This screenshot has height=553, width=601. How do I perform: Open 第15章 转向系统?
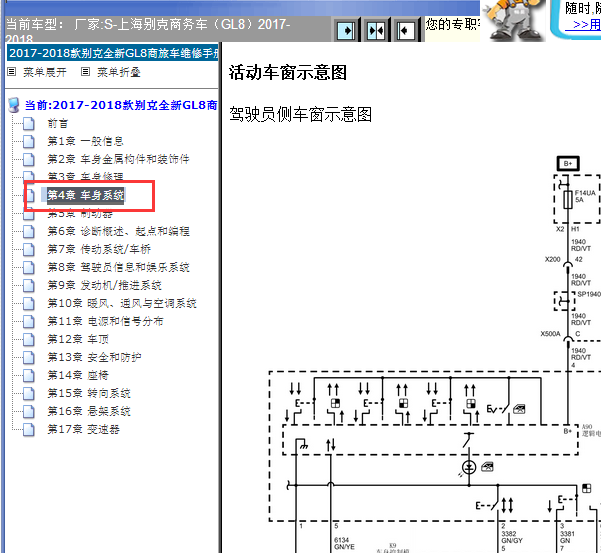click(x=89, y=393)
